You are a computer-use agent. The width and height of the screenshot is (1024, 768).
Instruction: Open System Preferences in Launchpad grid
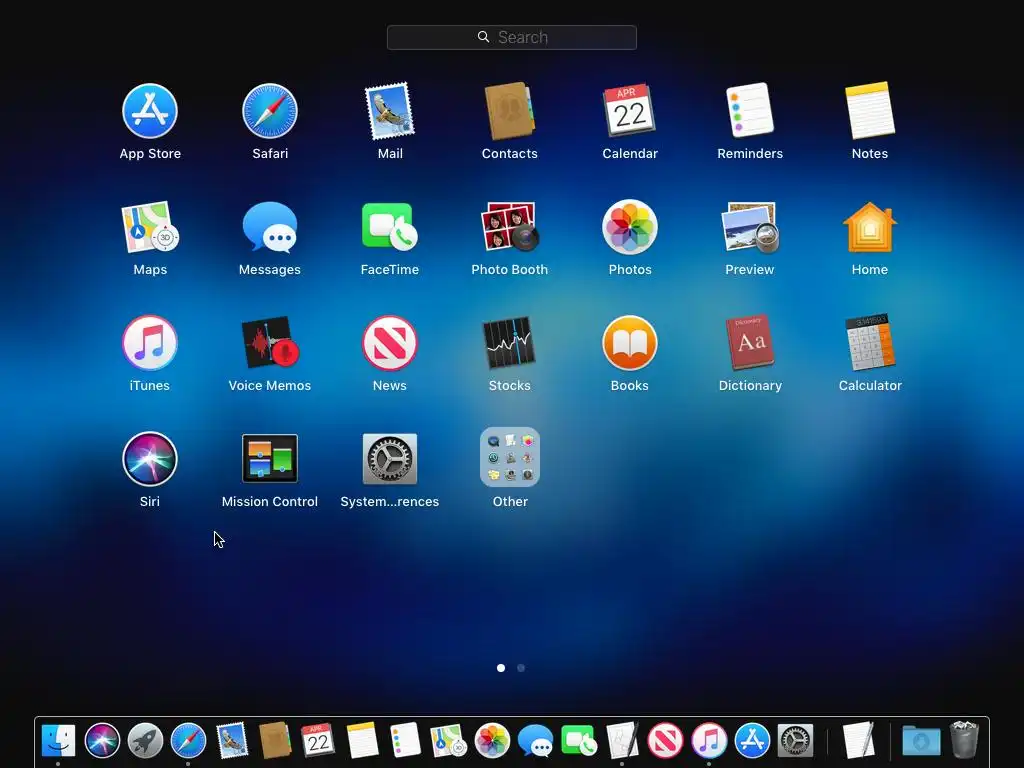coord(390,458)
